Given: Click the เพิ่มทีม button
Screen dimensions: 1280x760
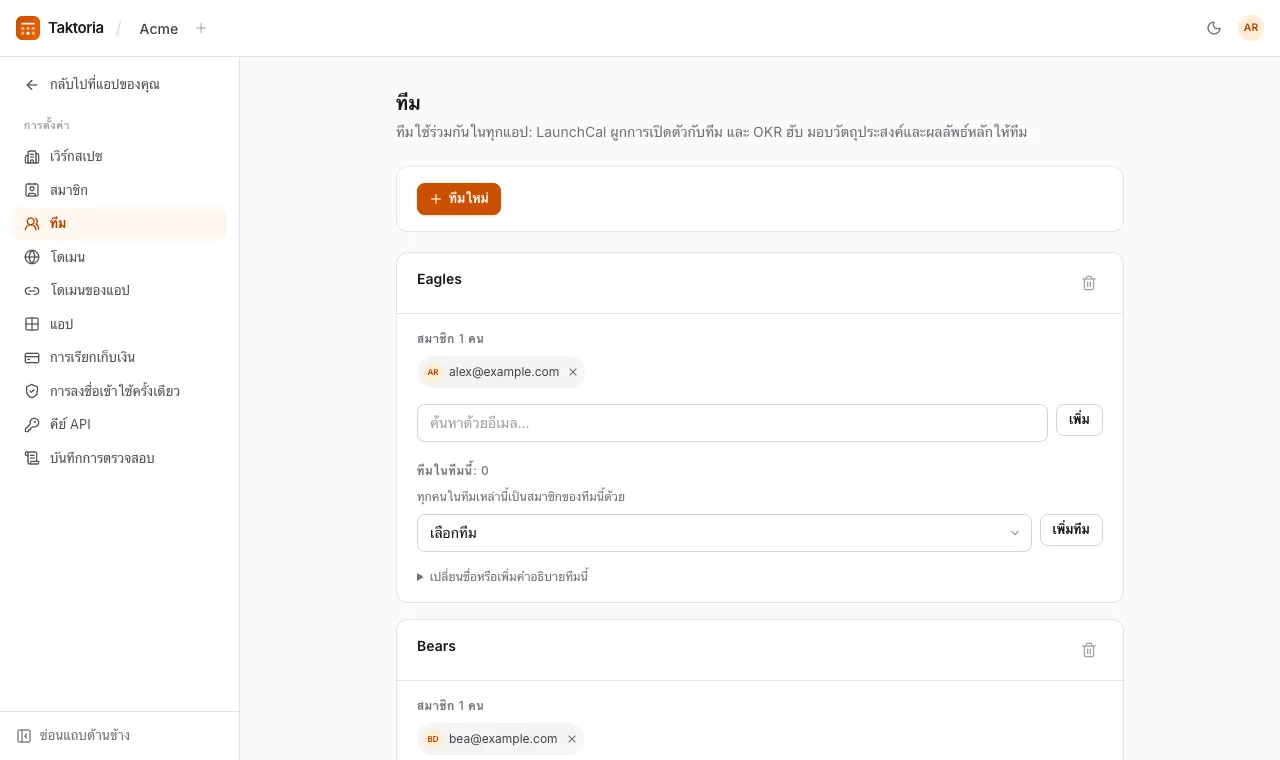Looking at the screenshot, I should click(1071, 530).
